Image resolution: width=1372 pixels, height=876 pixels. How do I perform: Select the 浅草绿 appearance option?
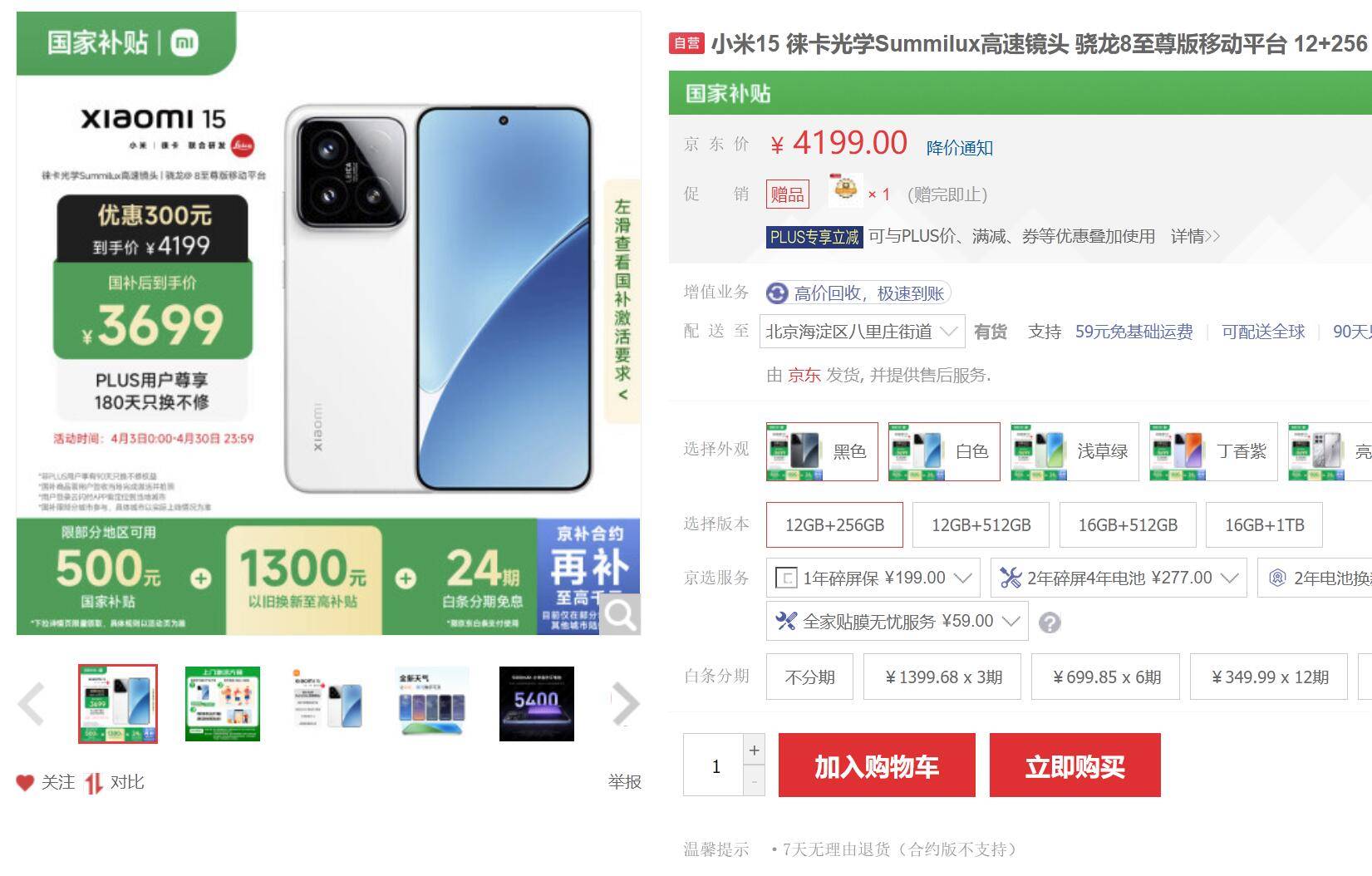pos(1074,451)
